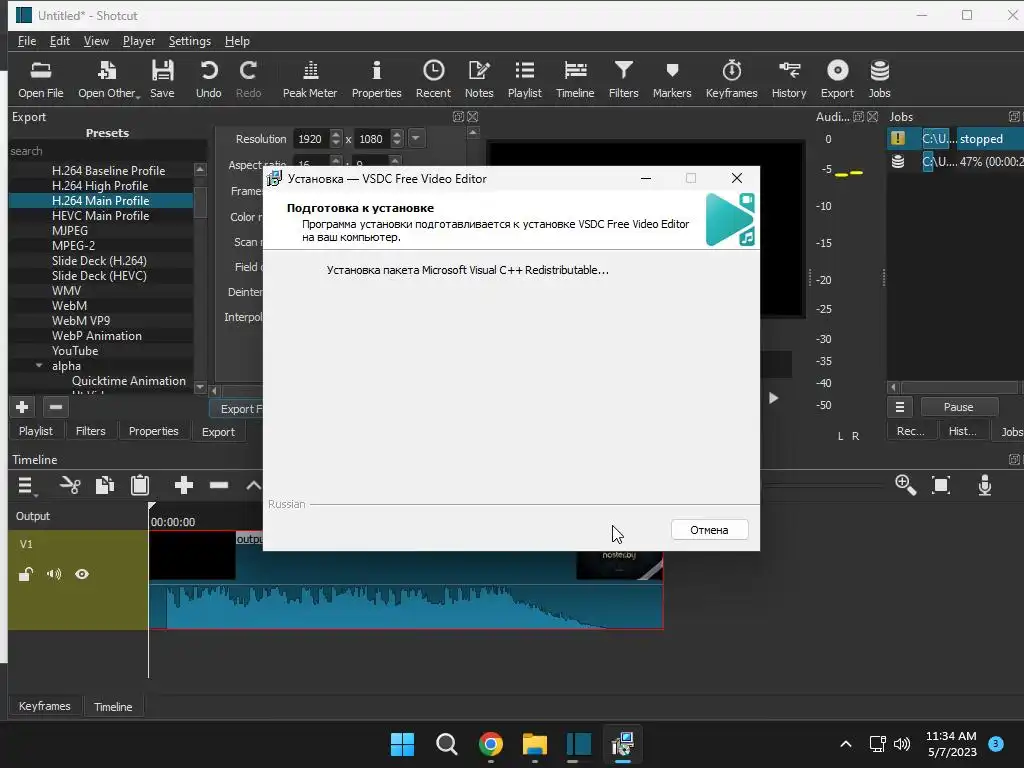Select the HEVC Main Profile preset
The image size is (1024, 768).
tap(101, 216)
